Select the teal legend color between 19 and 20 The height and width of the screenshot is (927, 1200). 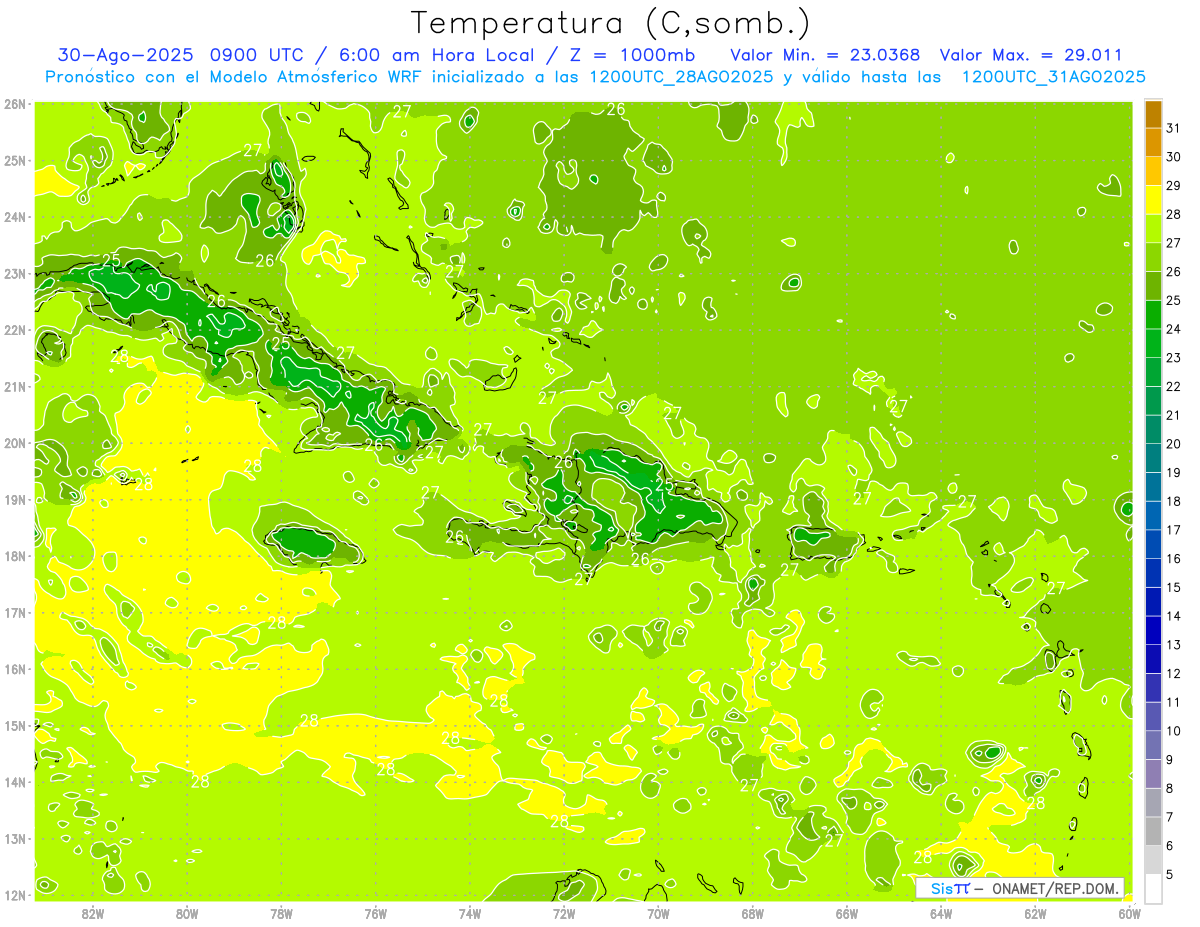tap(1153, 458)
